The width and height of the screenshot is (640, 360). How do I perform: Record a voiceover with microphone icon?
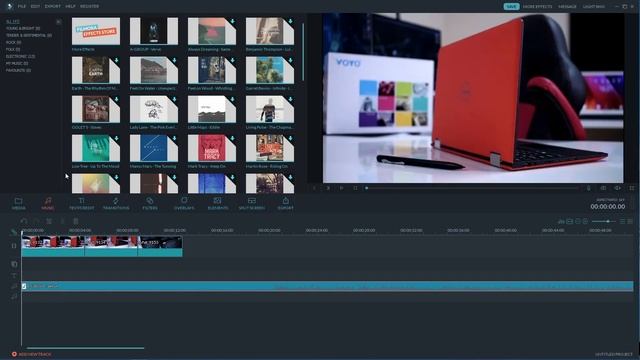point(589,188)
